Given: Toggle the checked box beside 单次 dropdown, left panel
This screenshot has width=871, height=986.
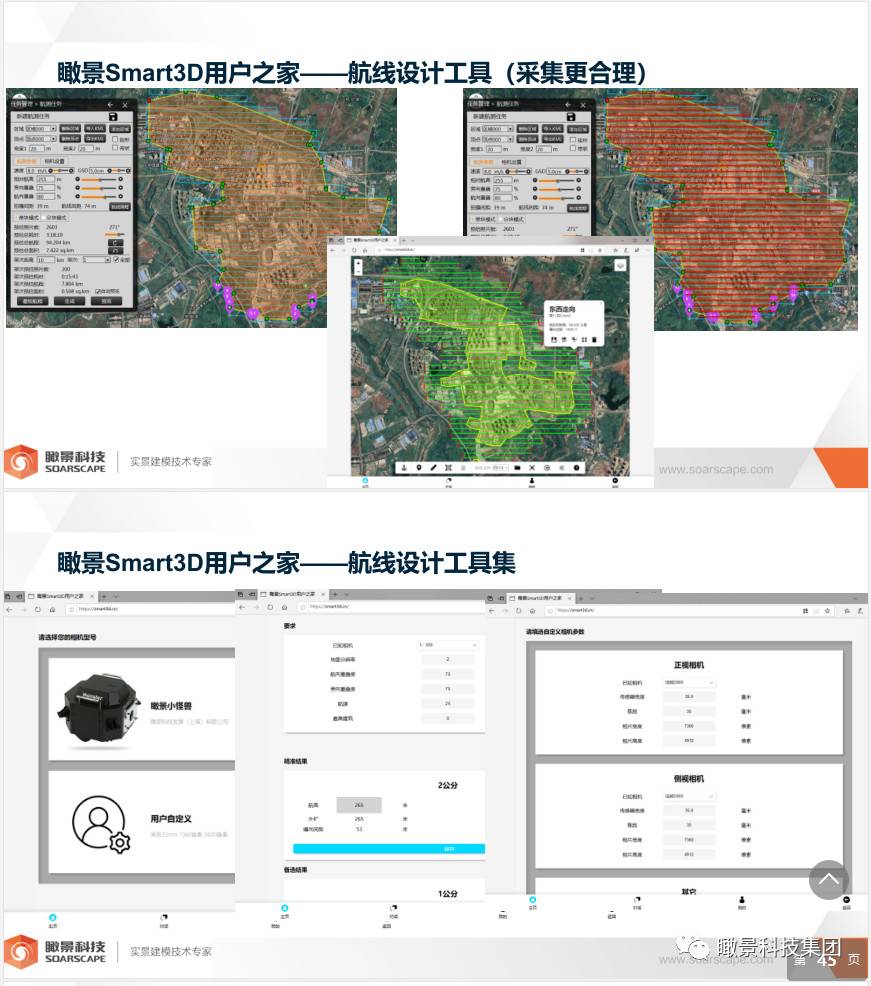Looking at the screenshot, I should 116,259.
